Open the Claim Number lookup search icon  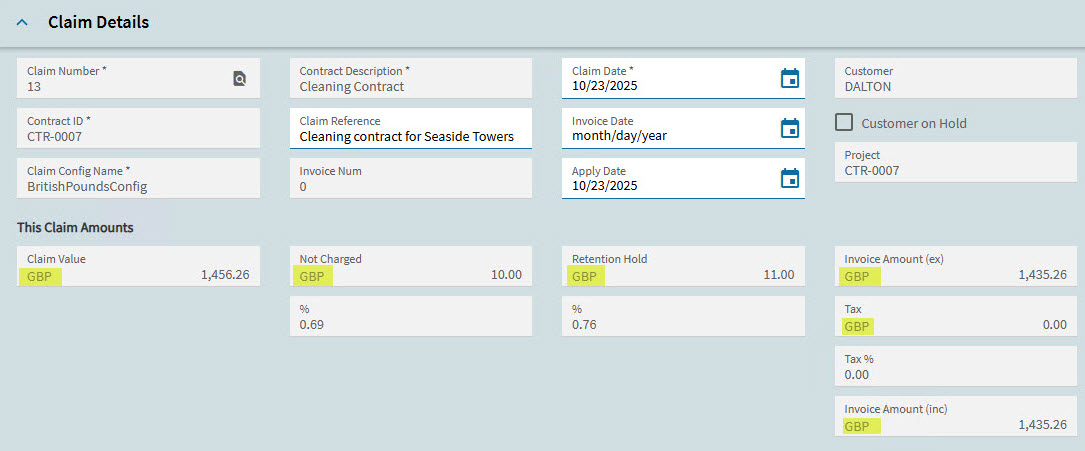[239, 79]
